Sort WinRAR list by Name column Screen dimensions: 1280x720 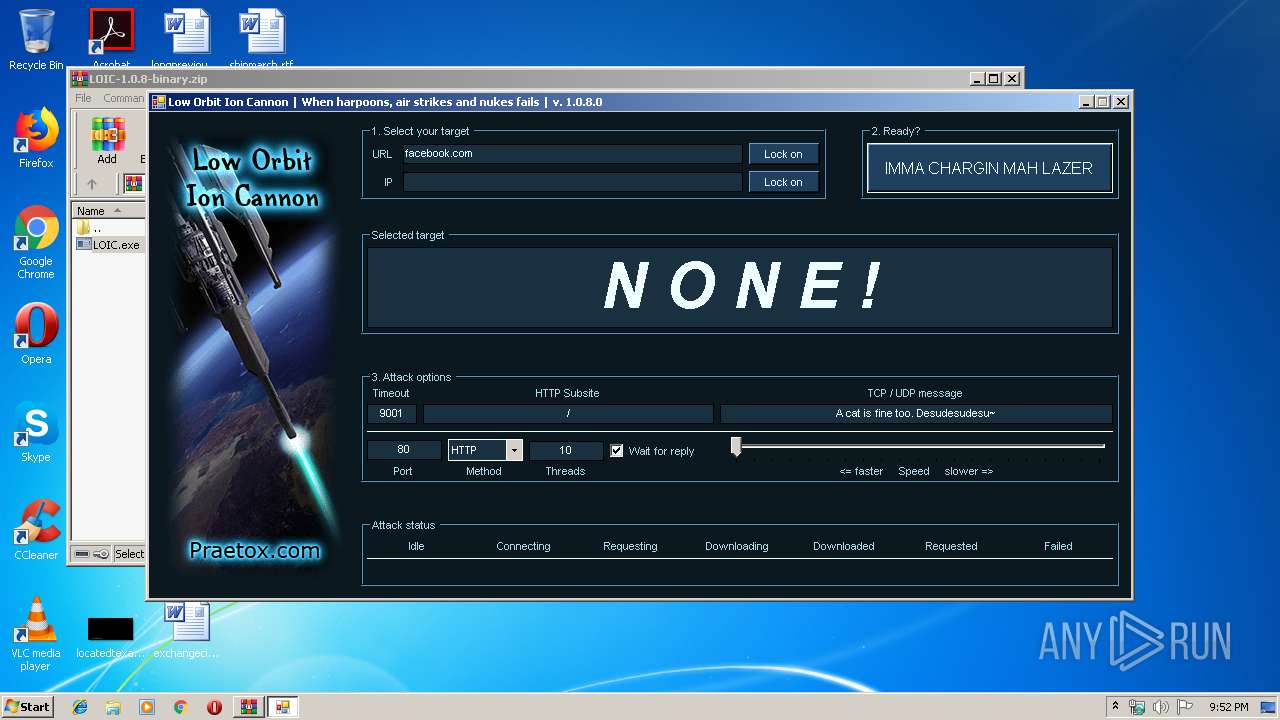pyautogui.click(x=108, y=211)
